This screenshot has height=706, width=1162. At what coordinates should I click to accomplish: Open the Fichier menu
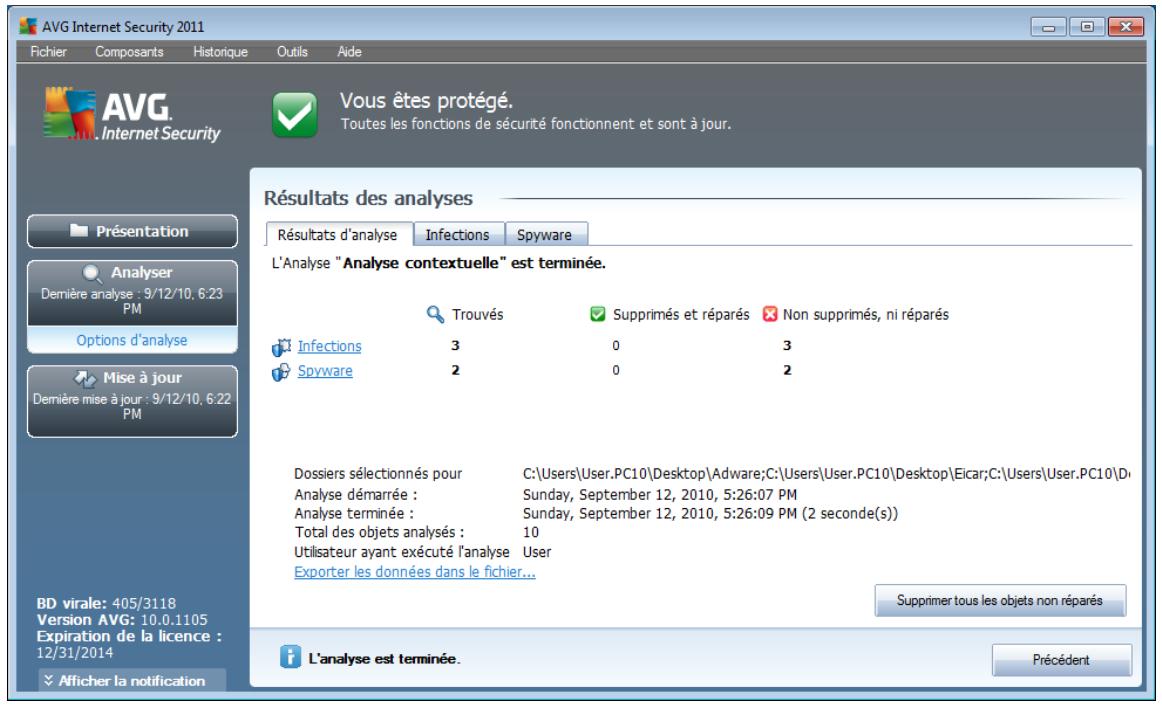tap(48, 52)
